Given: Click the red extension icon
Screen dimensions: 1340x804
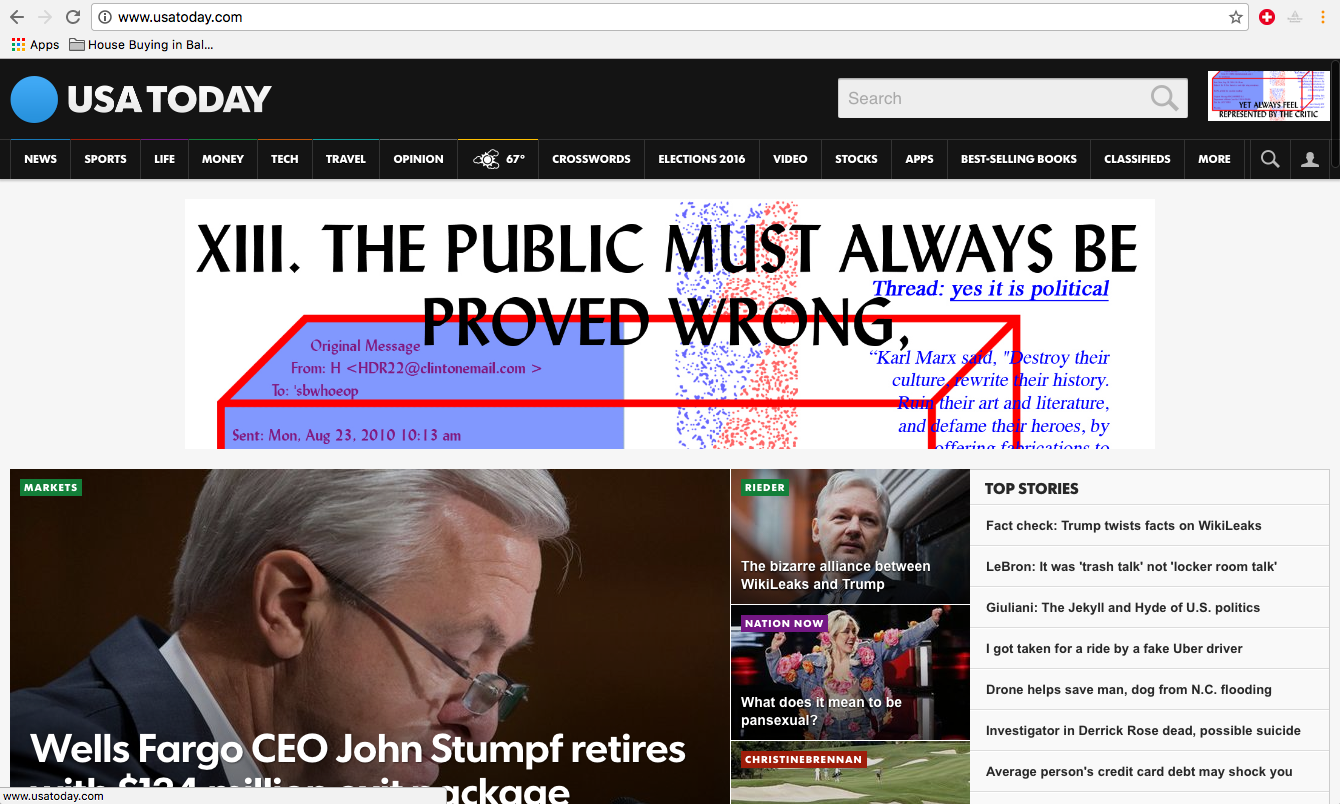Looking at the screenshot, I should pyautogui.click(x=1267, y=17).
